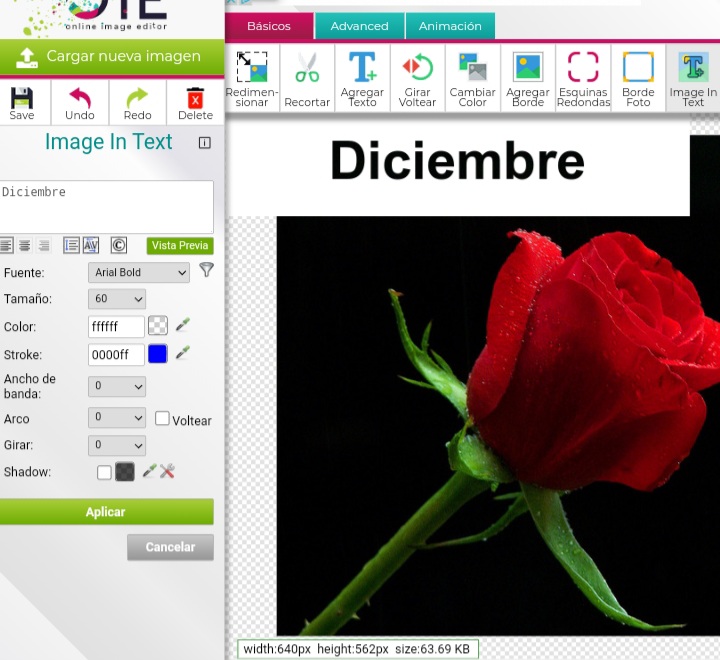Select the Recortar crop tool
The width and height of the screenshot is (720, 660).
tap(307, 79)
